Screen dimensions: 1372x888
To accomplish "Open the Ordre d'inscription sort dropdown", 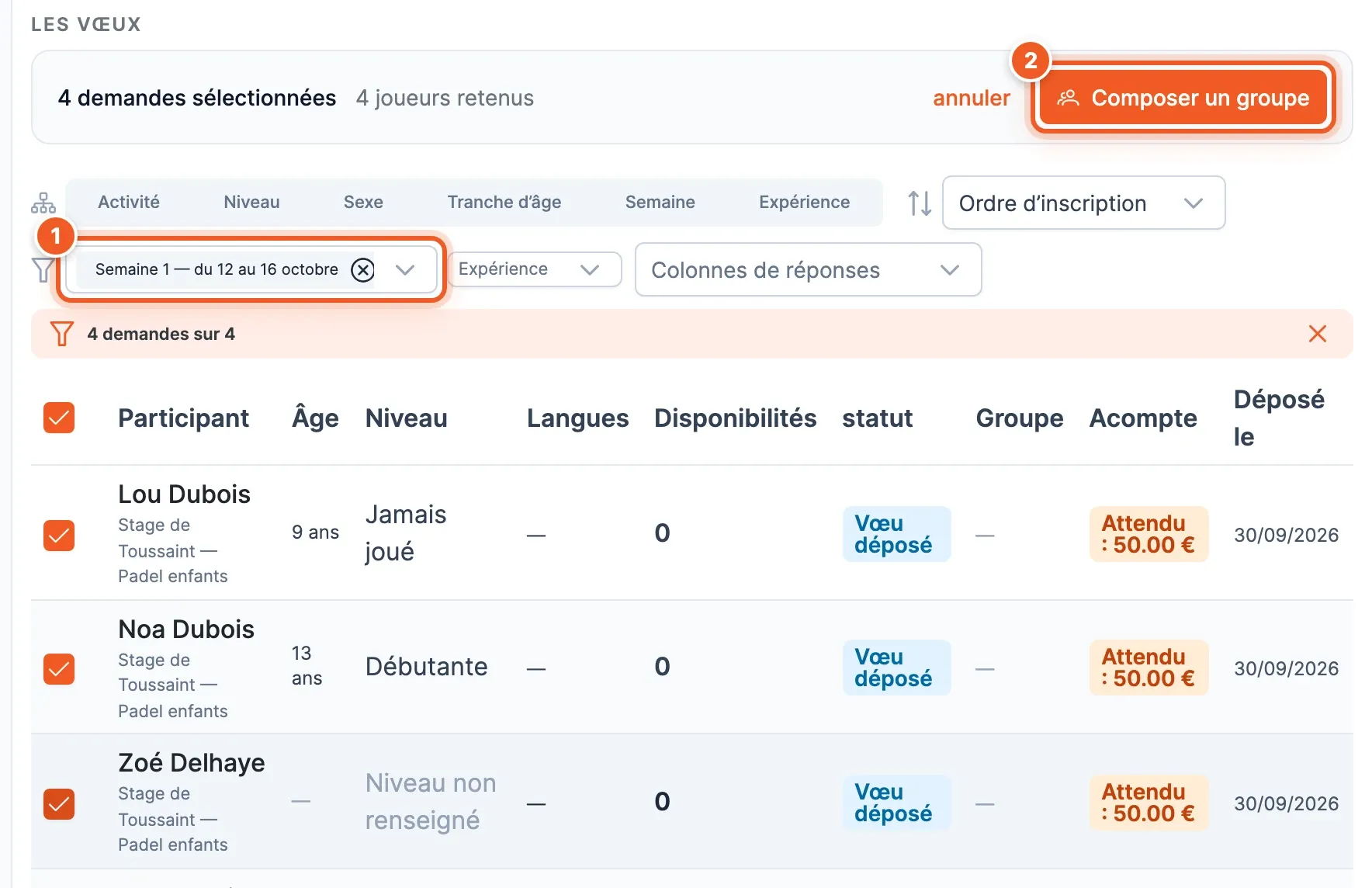I will tap(1083, 203).
